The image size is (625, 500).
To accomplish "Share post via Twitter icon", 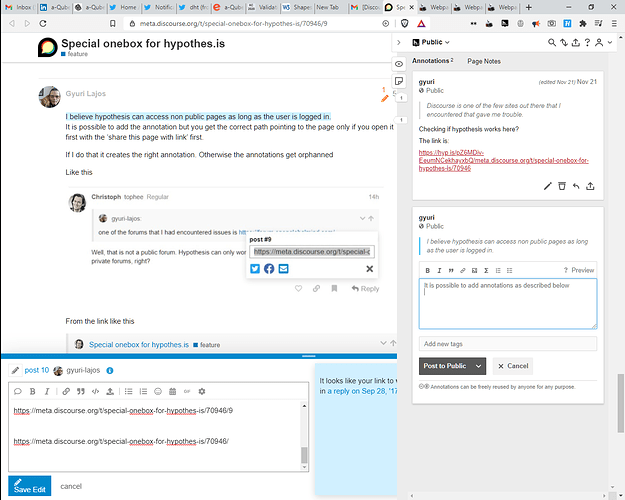I will click(x=255, y=269).
